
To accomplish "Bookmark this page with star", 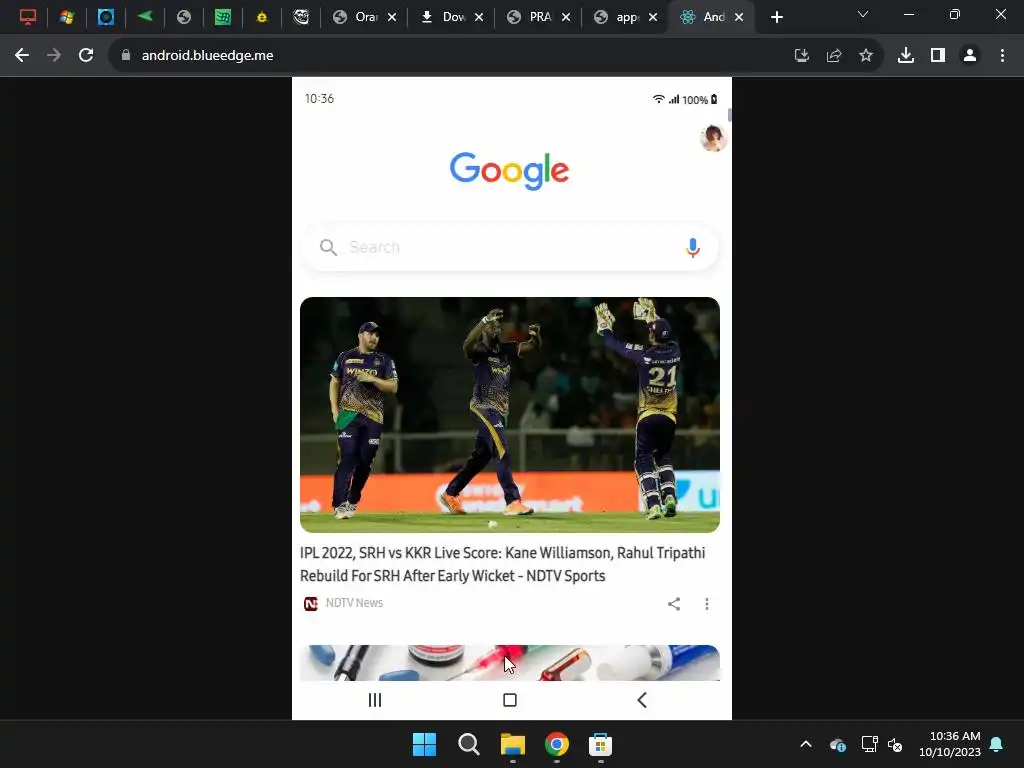I will pos(866,56).
